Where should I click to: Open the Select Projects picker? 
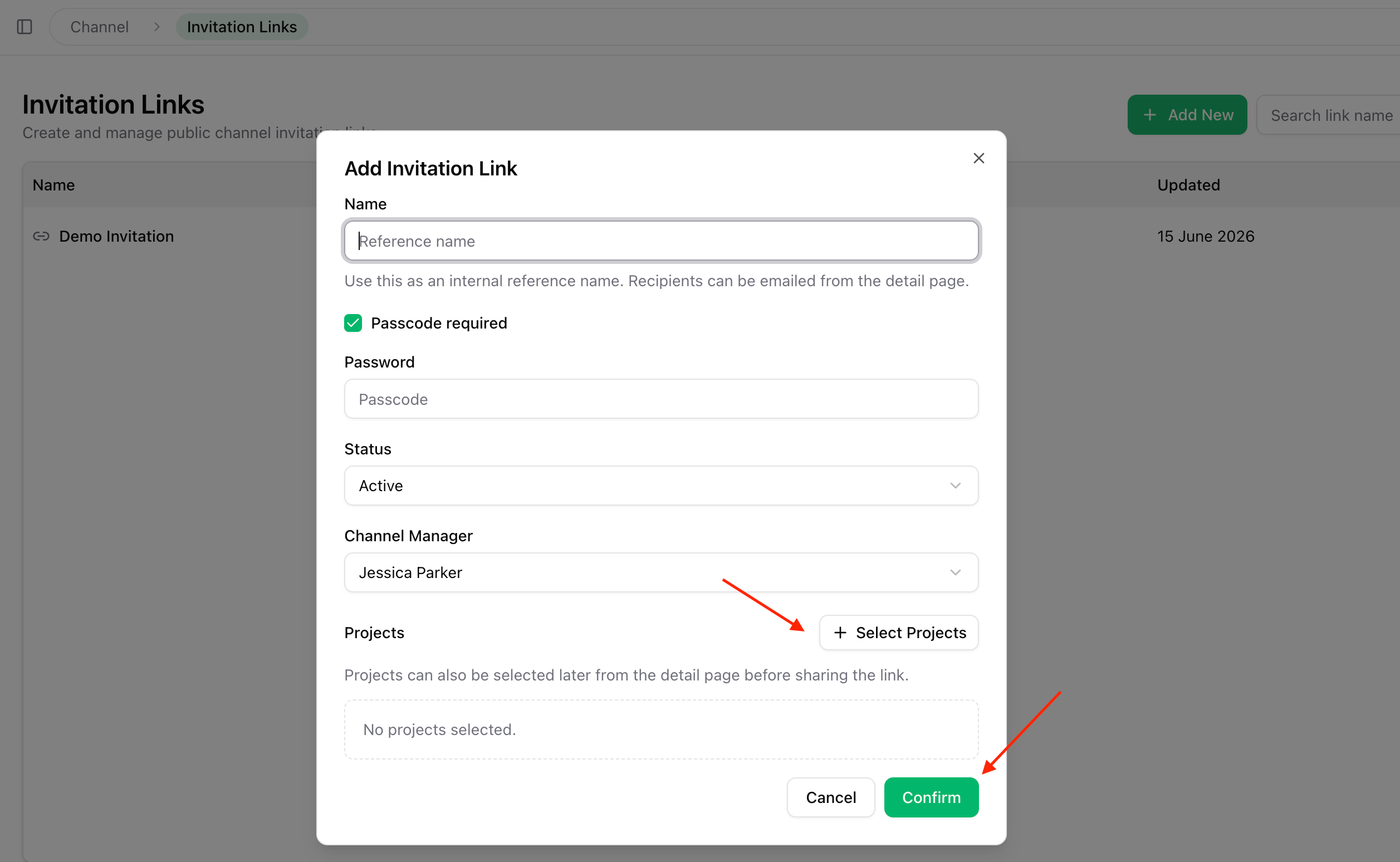pos(898,632)
